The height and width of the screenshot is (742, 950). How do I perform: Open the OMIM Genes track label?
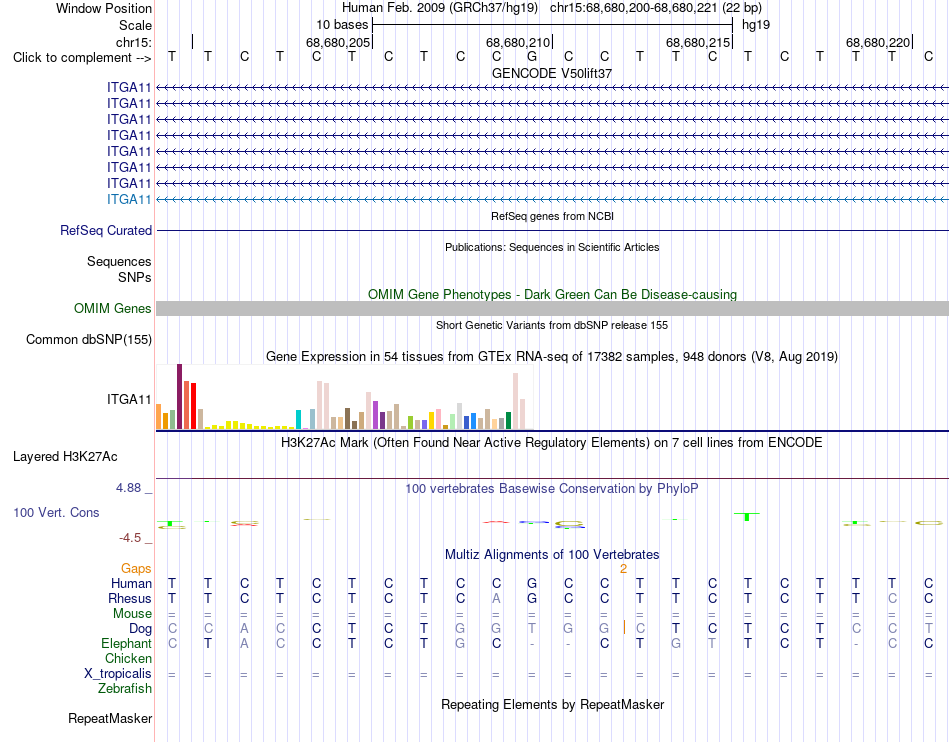(112, 308)
